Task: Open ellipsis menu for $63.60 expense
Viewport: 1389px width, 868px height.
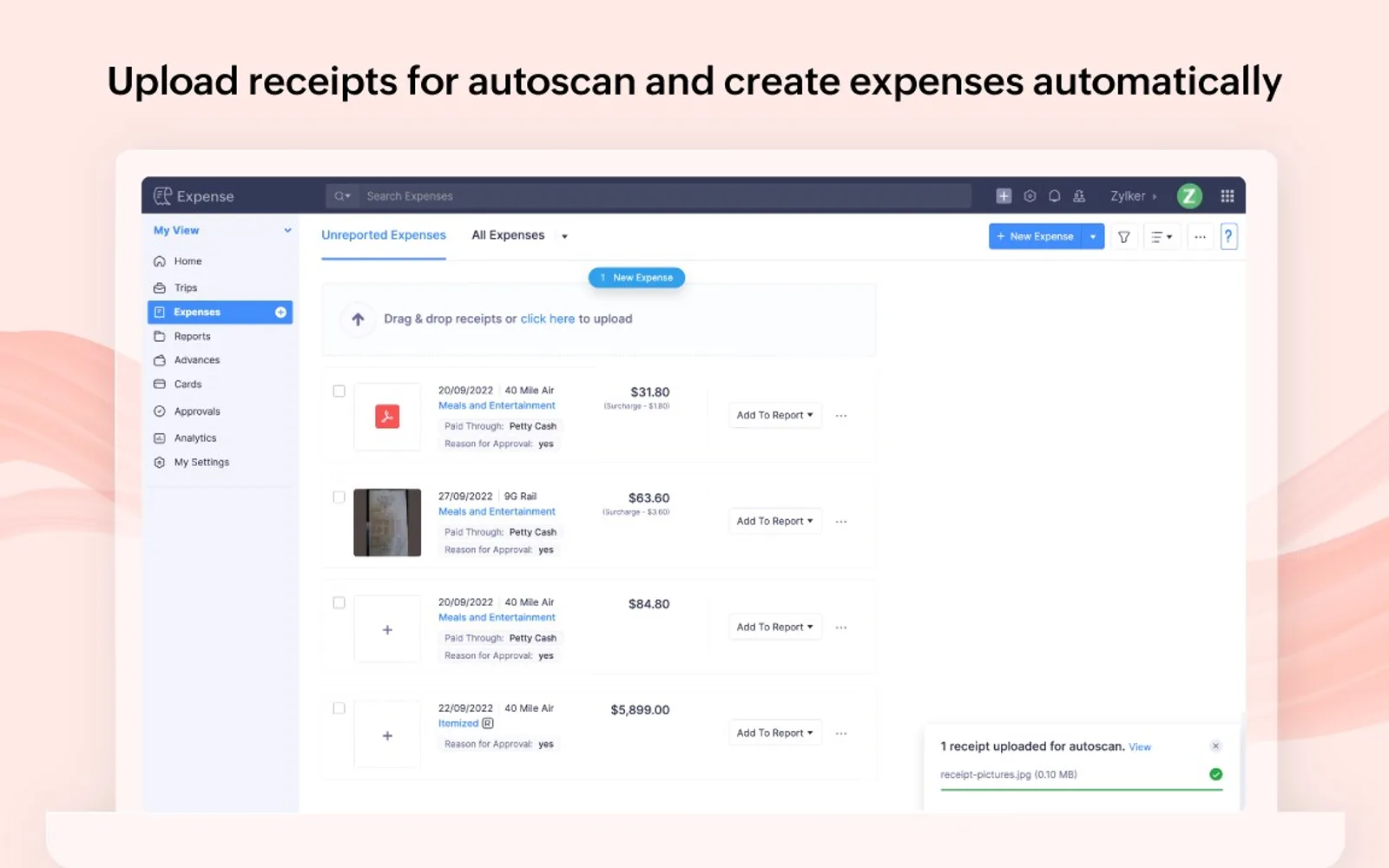Action: pos(841,522)
